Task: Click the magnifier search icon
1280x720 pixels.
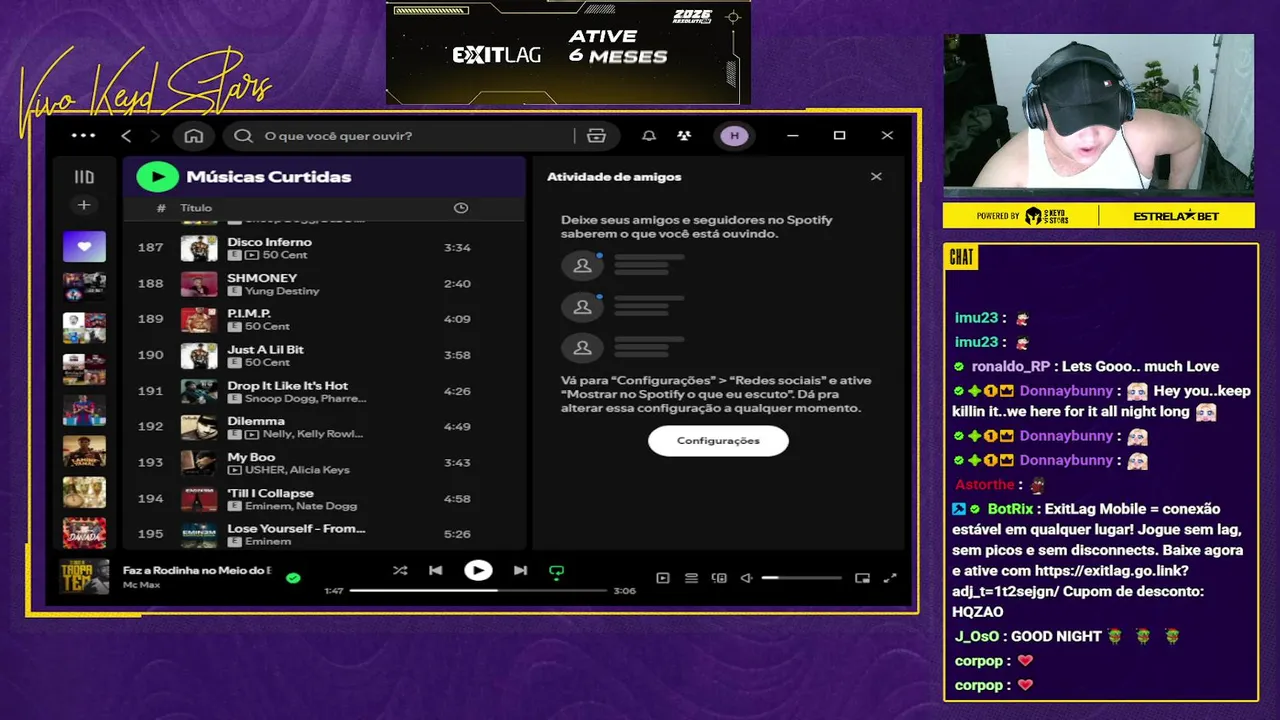Action: [243, 135]
